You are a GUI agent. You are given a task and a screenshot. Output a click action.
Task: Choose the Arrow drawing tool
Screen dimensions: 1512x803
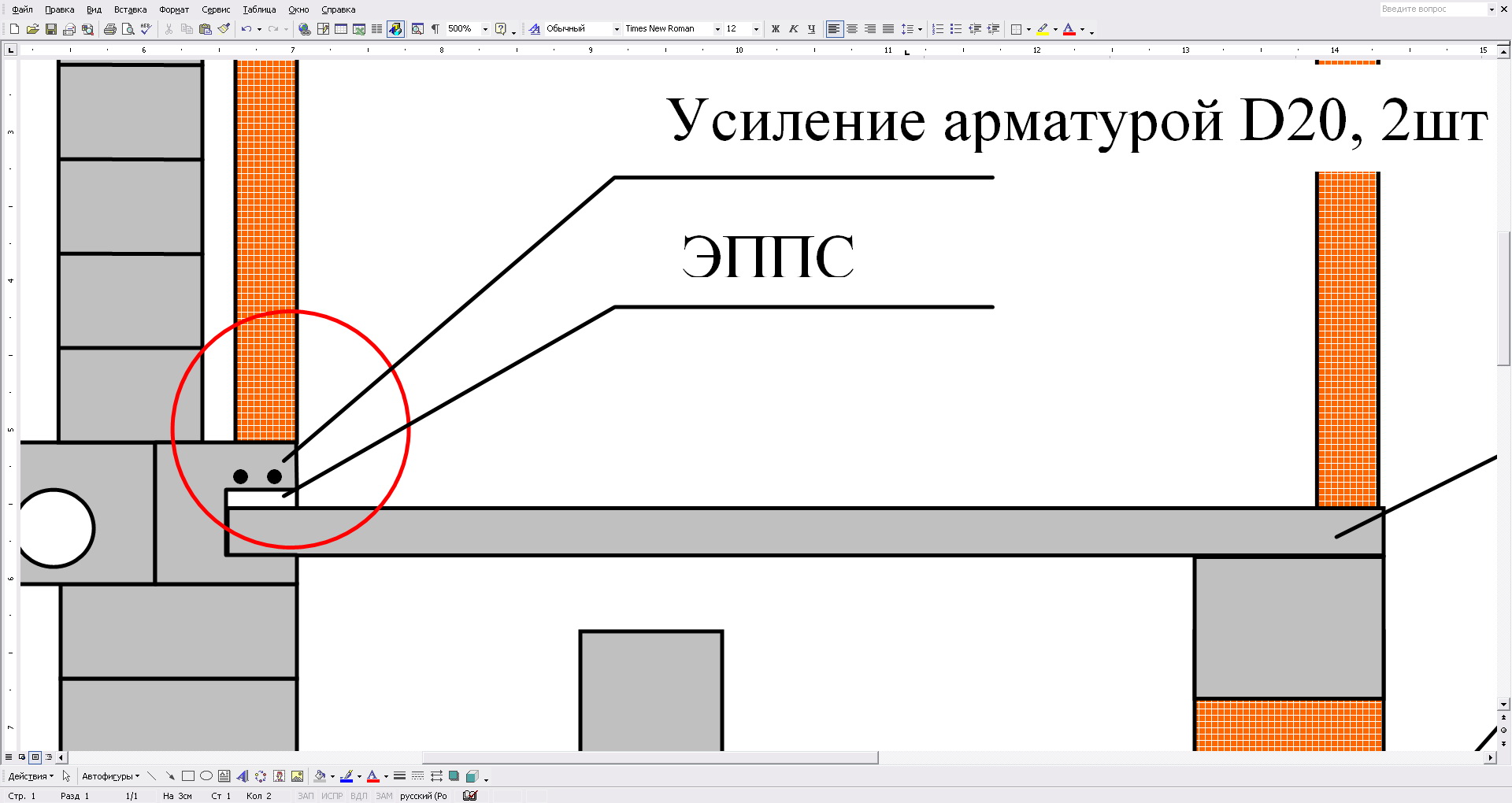point(169,776)
